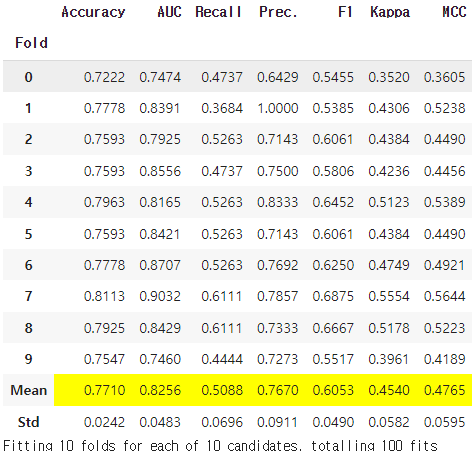476x452 pixels.
Task: Select fold 7 accuracy value 0.8113
Action: (104, 296)
